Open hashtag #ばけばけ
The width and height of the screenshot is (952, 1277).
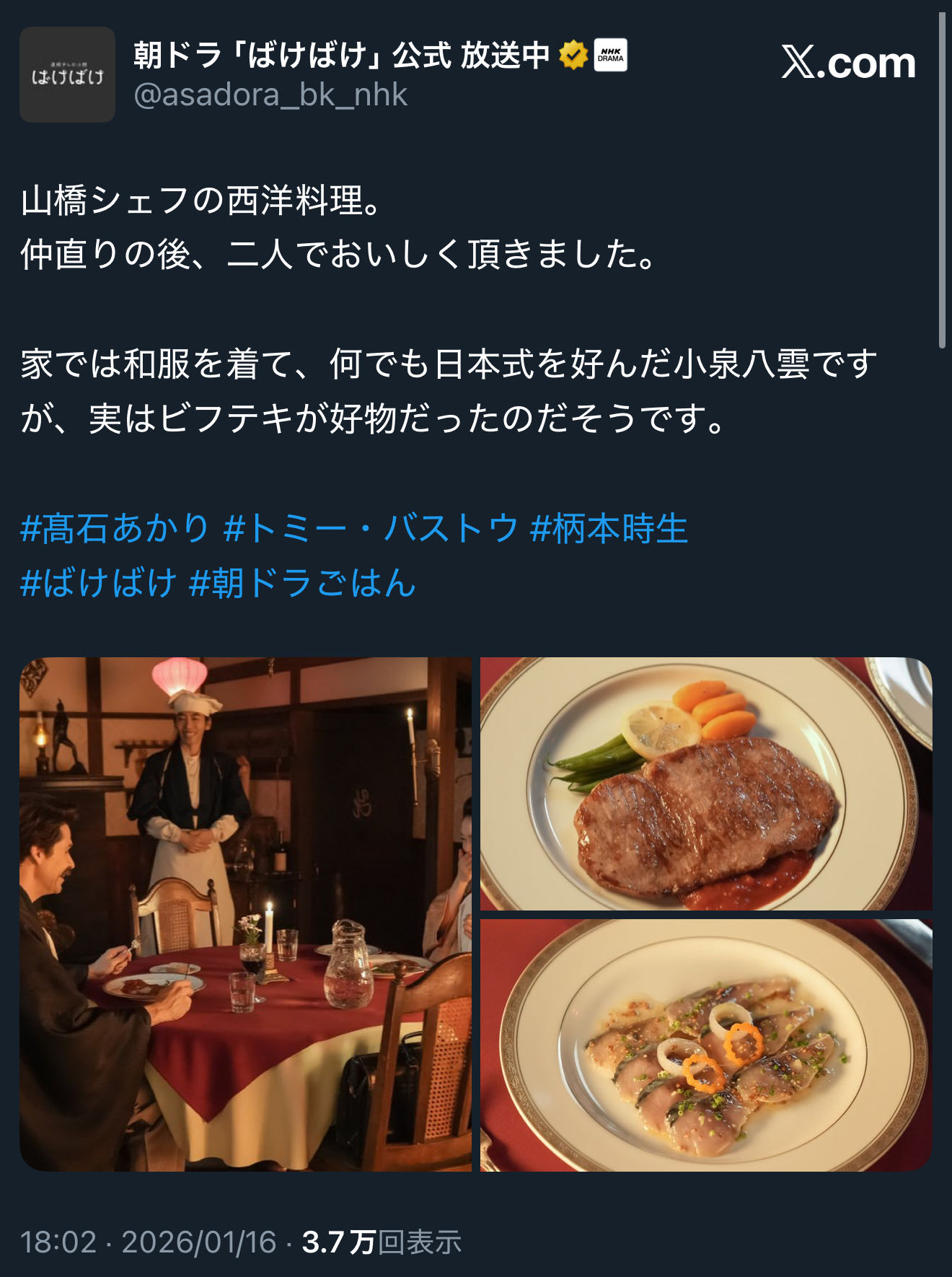point(99,583)
